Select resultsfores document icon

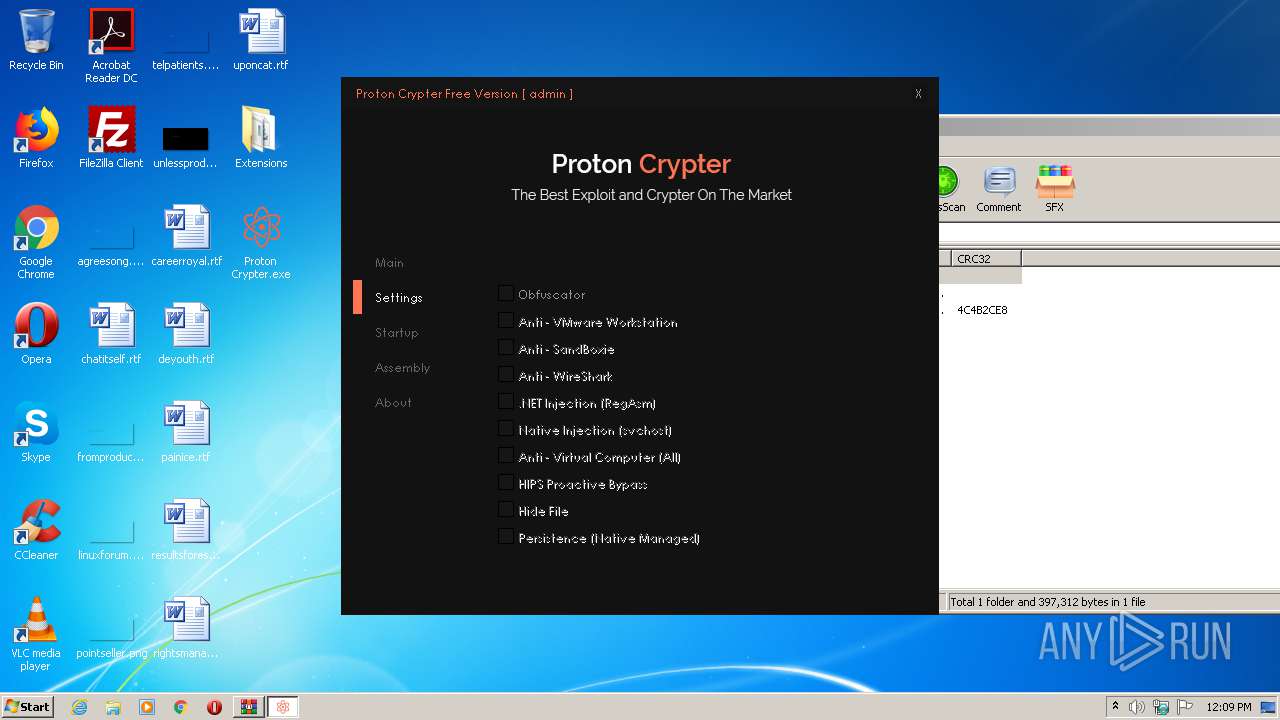[186, 530]
